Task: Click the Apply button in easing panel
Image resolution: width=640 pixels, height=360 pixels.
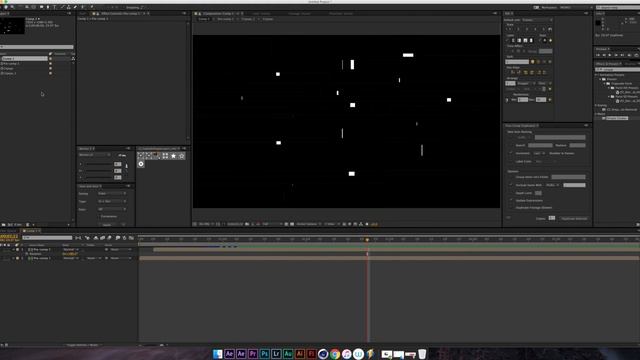Action: pos(108,224)
